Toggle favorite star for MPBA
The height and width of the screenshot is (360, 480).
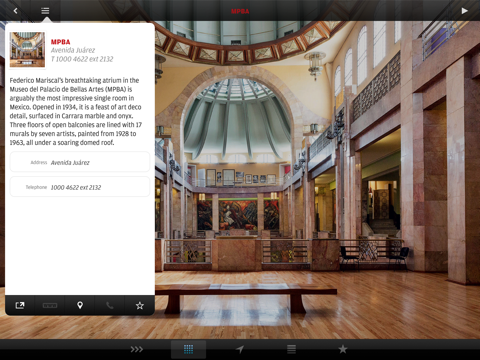(140, 305)
